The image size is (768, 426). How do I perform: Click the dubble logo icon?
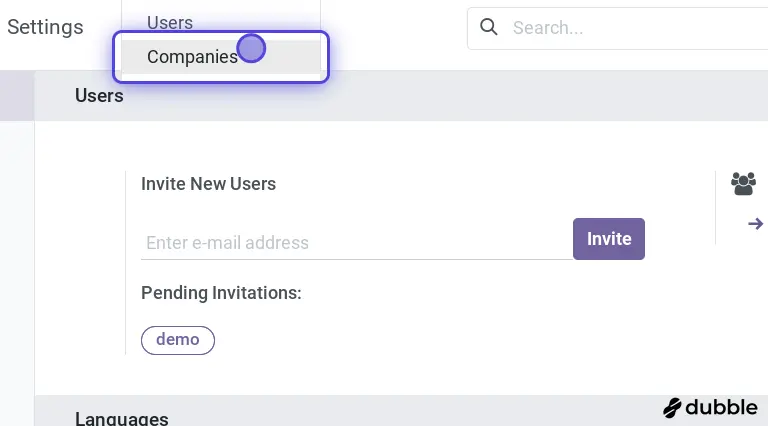pyautogui.click(x=673, y=408)
